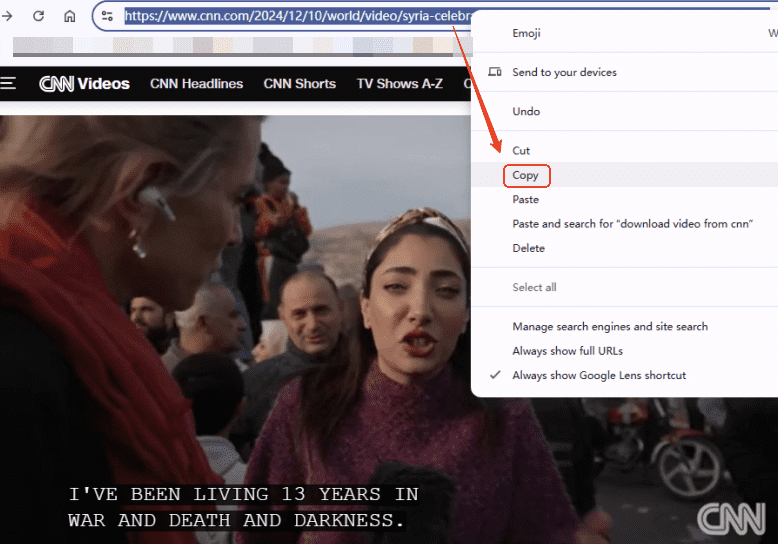Choose Delete from the context menu
This screenshot has width=778, height=544.
pos(528,248)
